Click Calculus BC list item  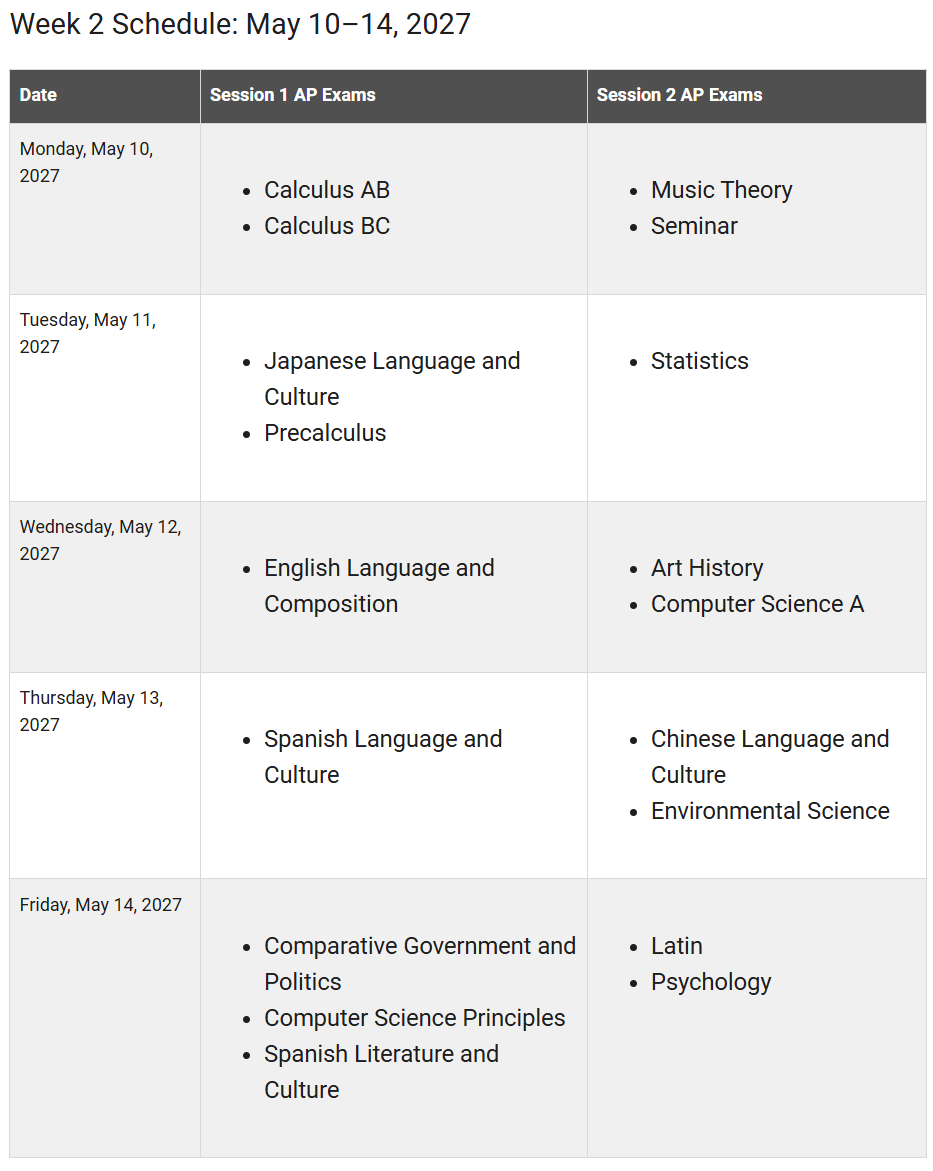(327, 226)
